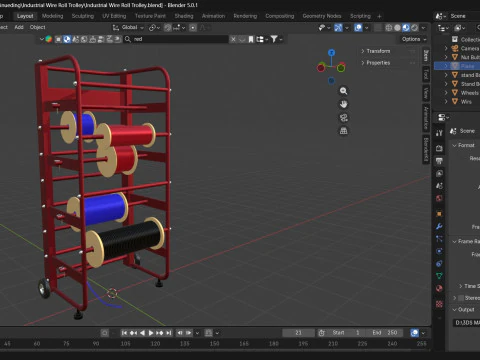Open sidebar View tab

426,93
